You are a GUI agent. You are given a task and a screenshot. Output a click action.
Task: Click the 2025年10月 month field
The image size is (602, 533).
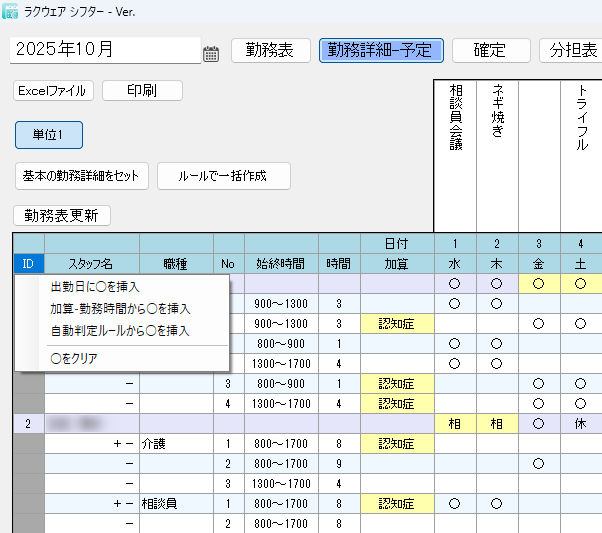[x=105, y=50]
